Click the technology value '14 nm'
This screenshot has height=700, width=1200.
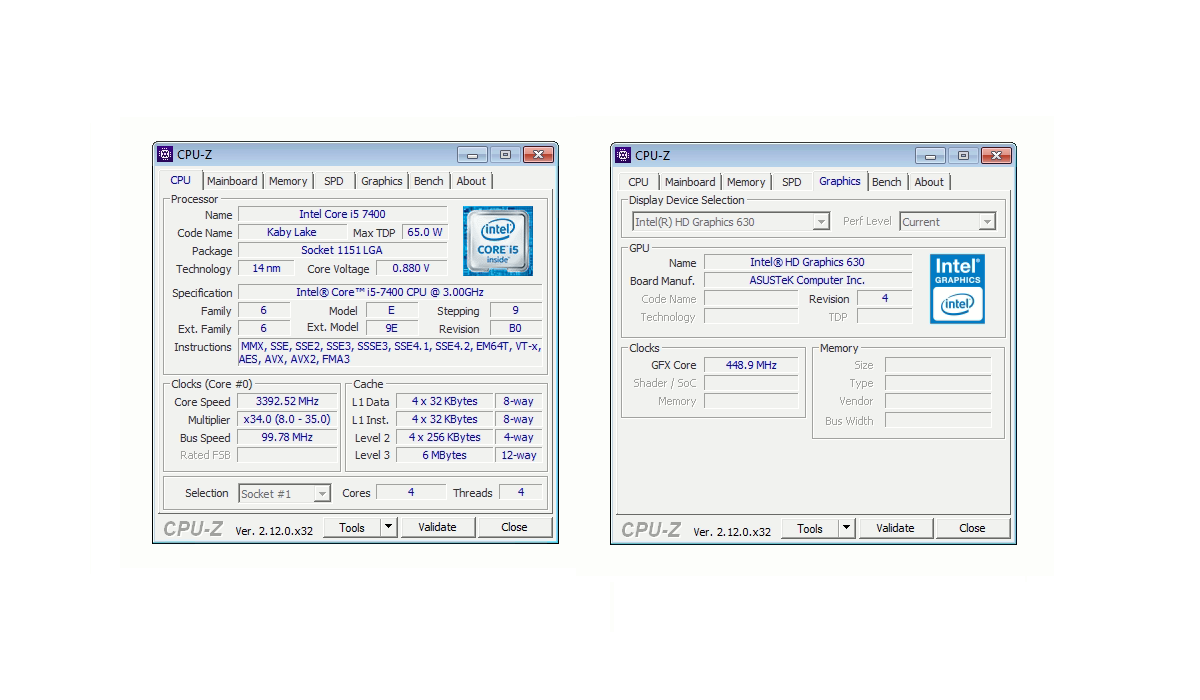click(266, 268)
